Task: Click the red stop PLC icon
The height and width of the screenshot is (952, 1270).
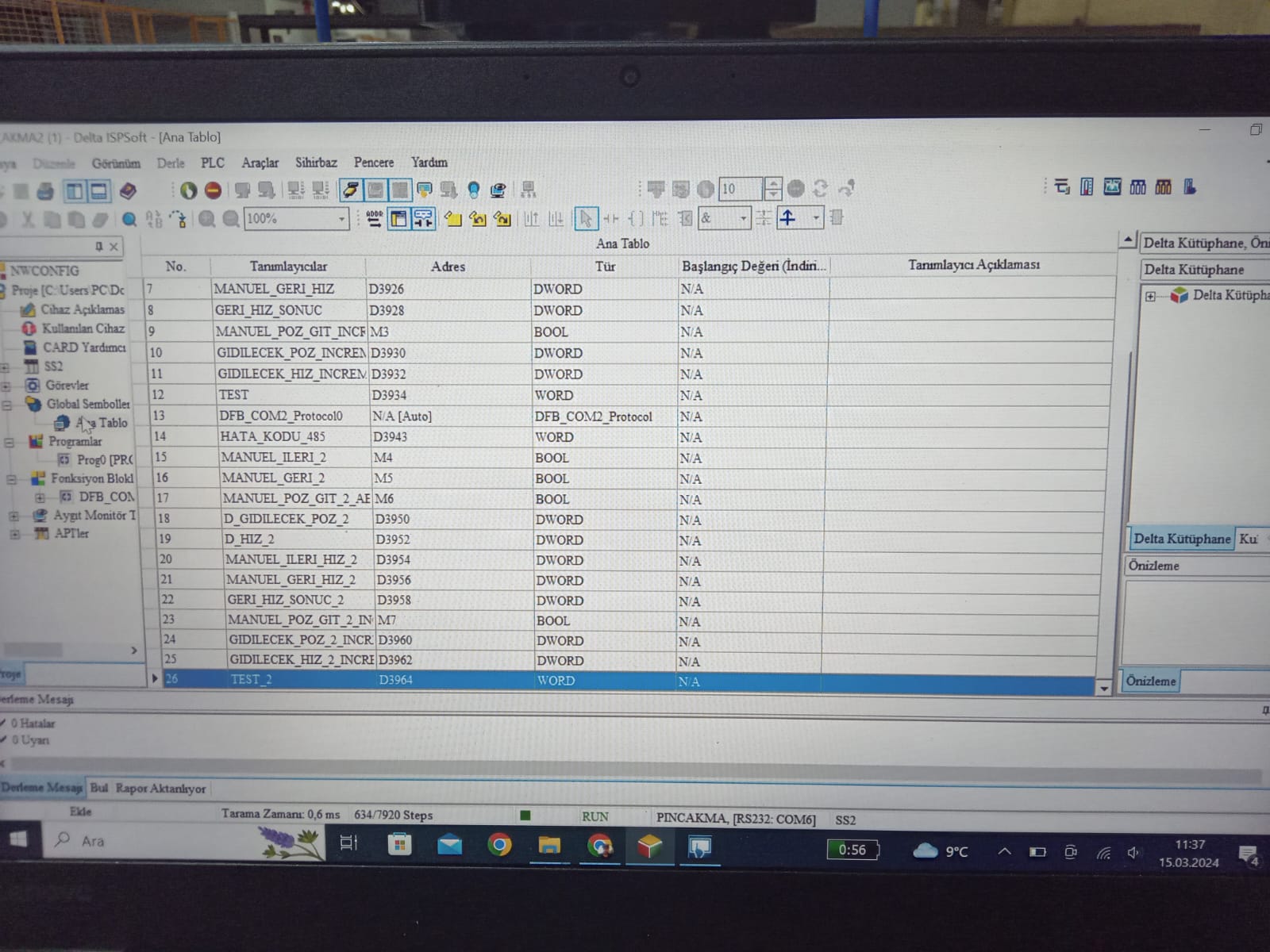Action: click(213, 190)
